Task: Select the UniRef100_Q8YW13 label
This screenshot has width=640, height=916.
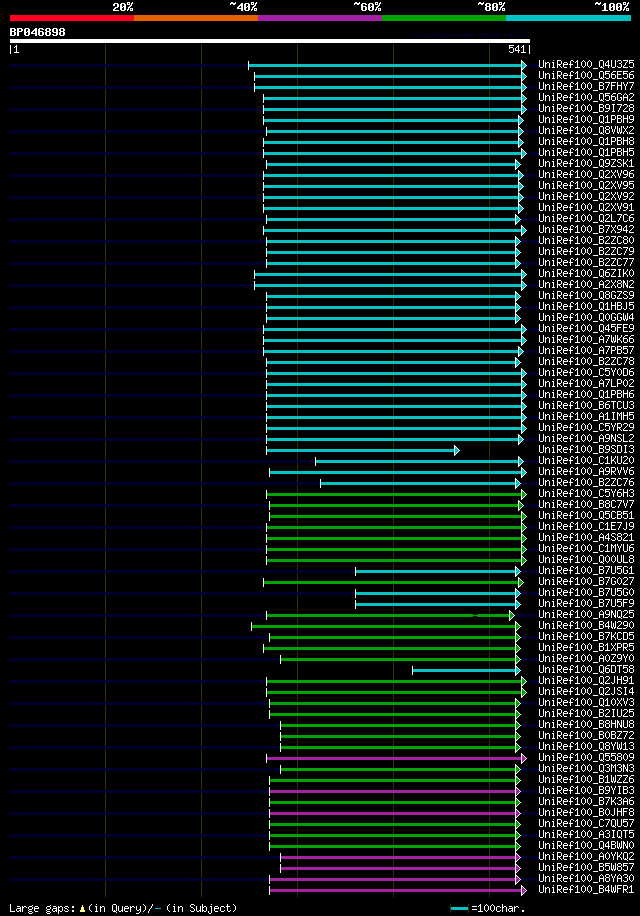Action: (x=586, y=747)
